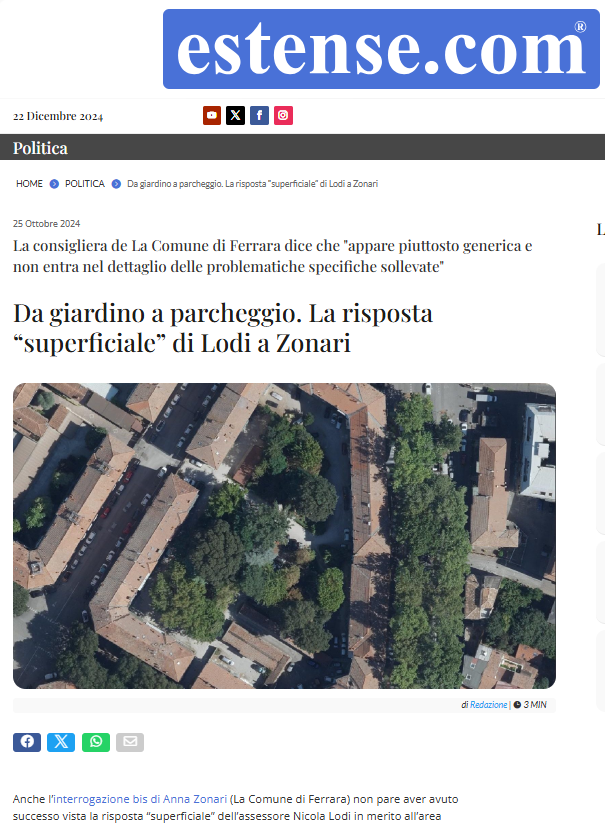Screen dimensions: 605x828
Task: Open the YouTube channel icon
Action: (x=212, y=115)
